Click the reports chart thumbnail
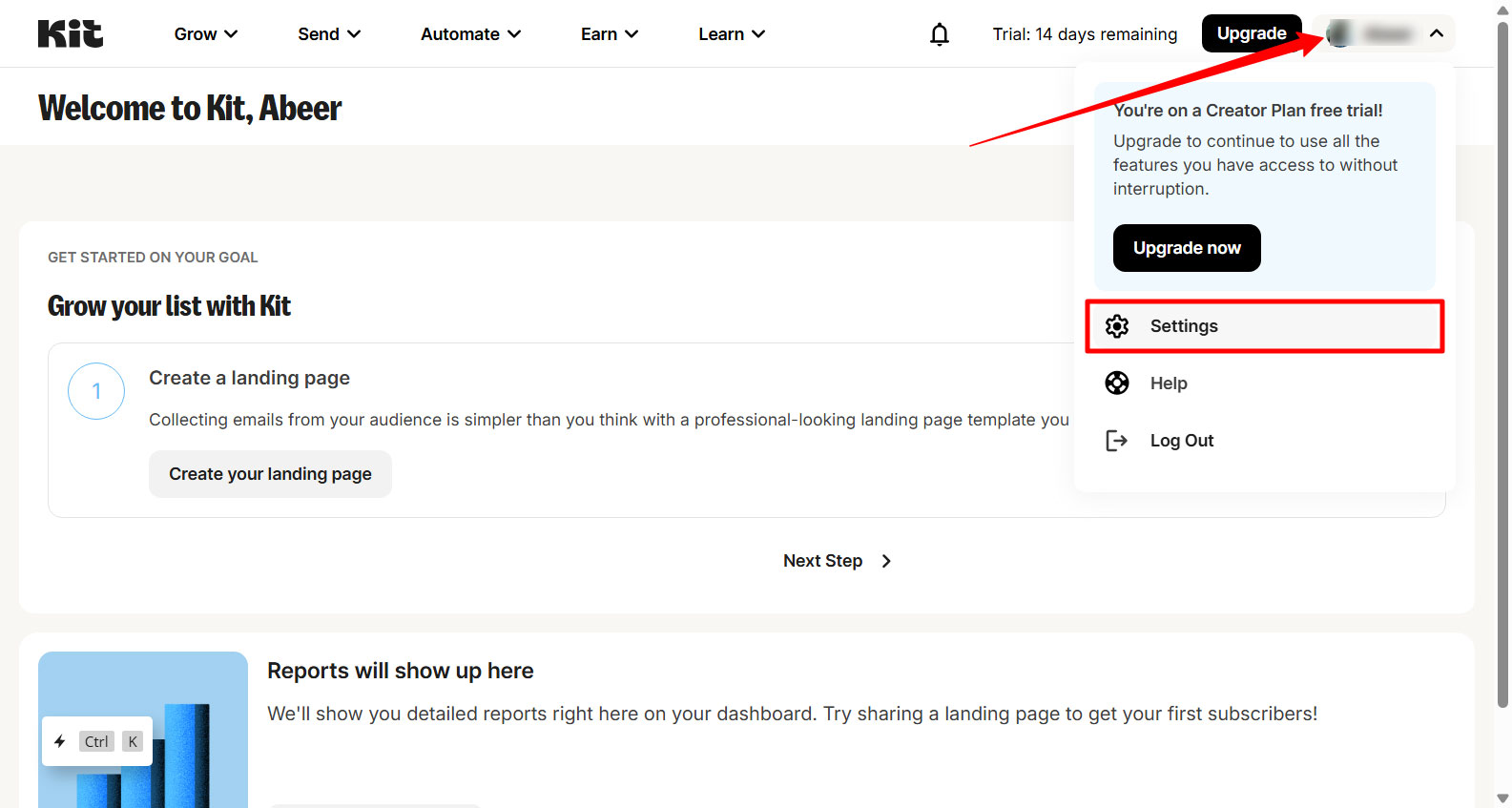The width and height of the screenshot is (1512, 808). pyautogui.click(x=143, y=730)
